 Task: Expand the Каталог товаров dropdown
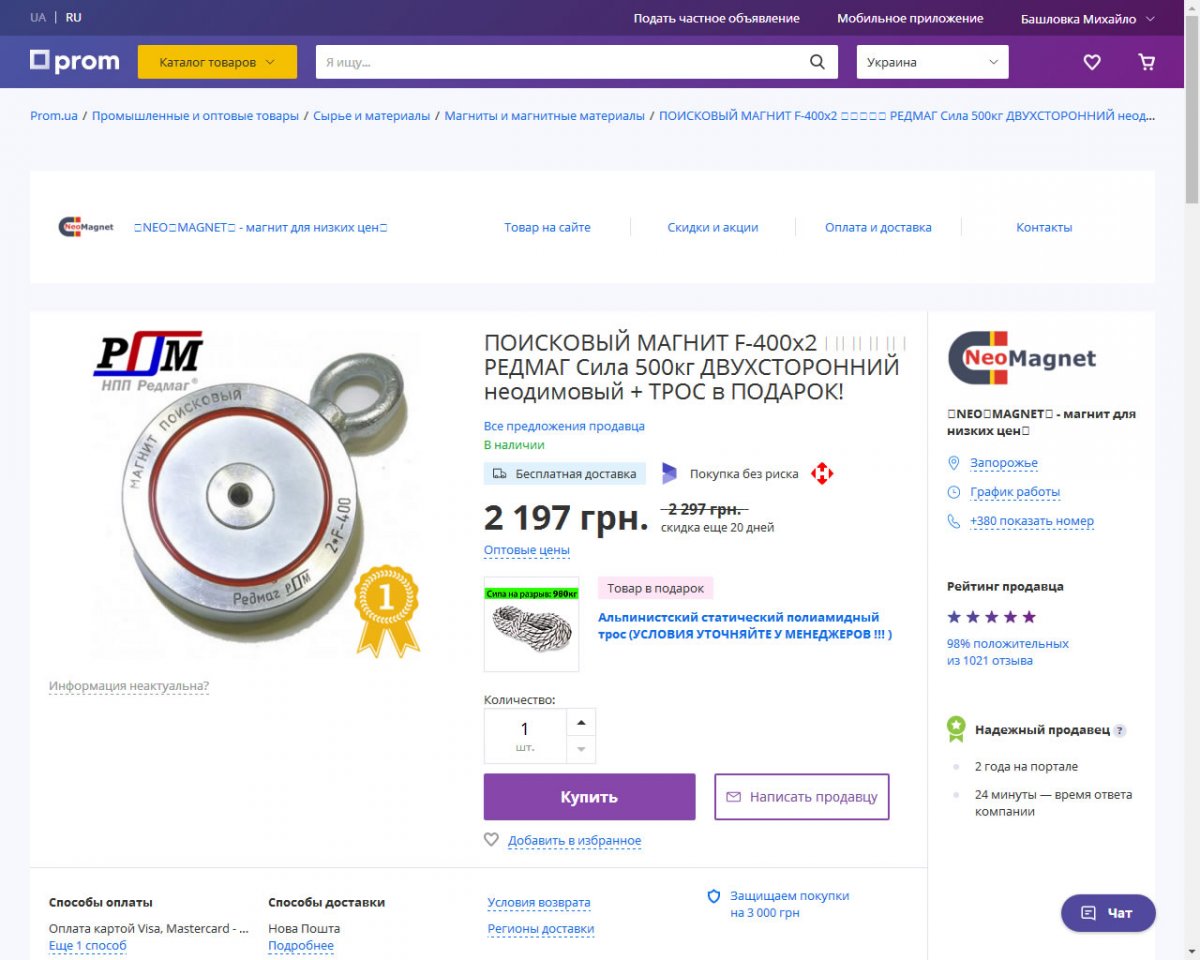pyautogui.click(x=217, y=62)
